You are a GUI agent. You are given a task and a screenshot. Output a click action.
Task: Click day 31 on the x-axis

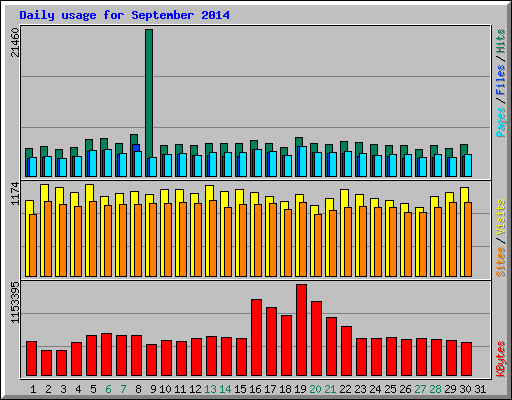[480, 389]
